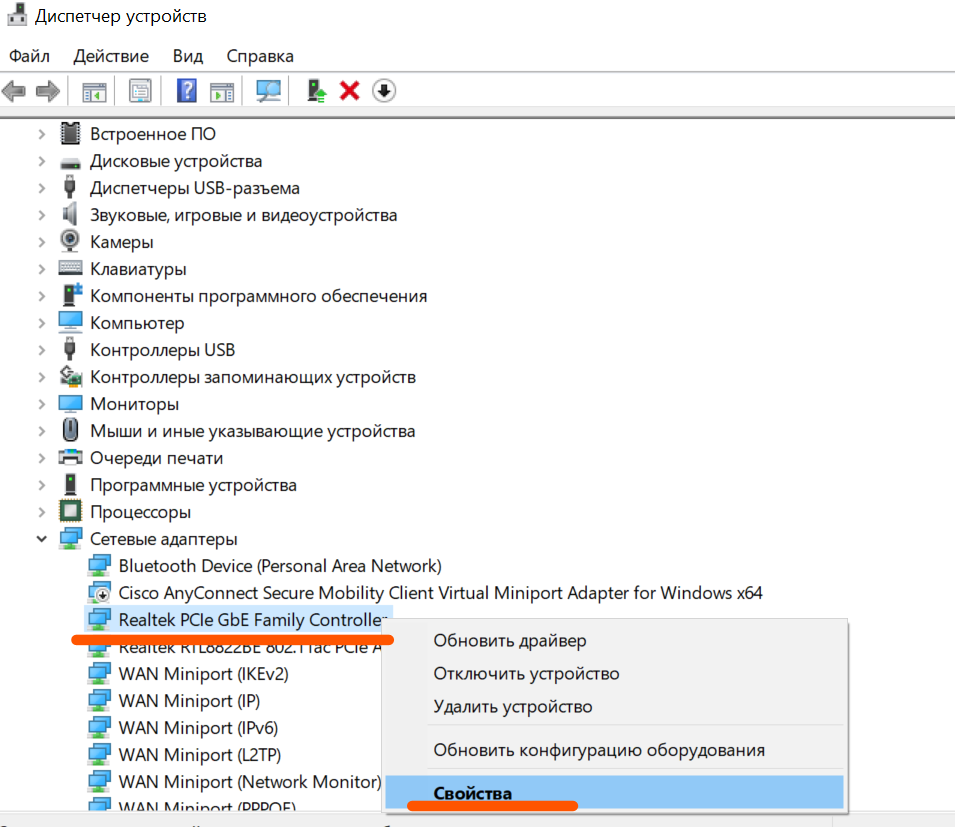Image resolution: width=955 pixels, height=827 pixels.
Task: Choose Отключить устройство in context menu
Action: [x=616, y=674]
